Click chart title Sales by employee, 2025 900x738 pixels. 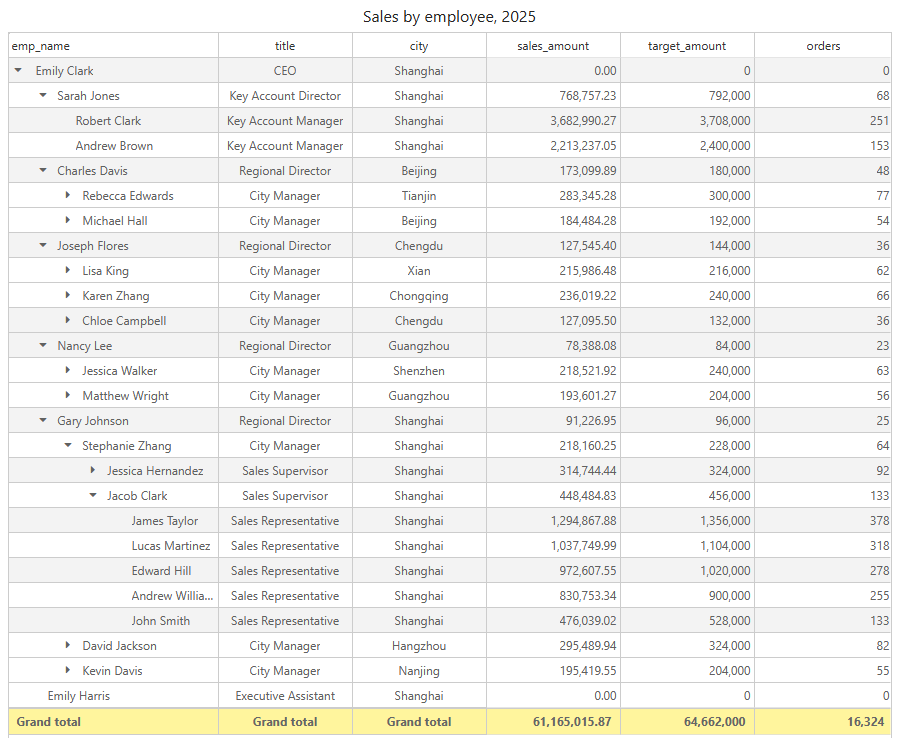449,17
